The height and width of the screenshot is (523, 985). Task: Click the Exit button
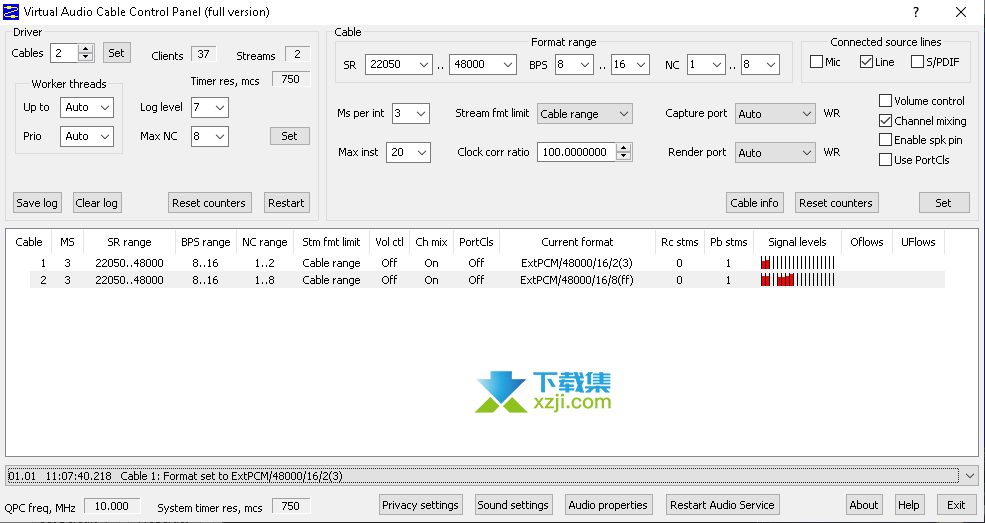[956, 505]
